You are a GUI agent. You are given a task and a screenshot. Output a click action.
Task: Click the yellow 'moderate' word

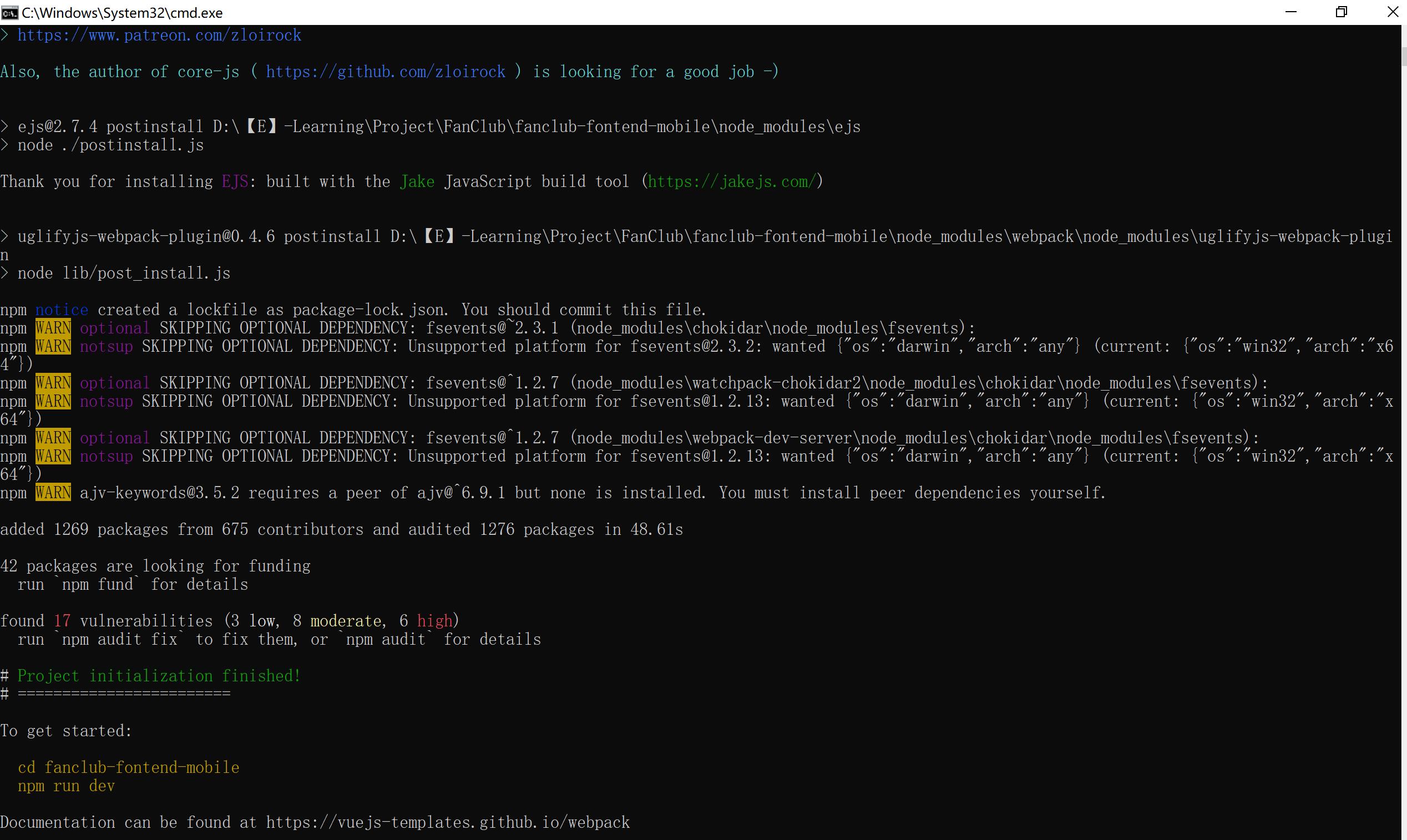point(346,621)
